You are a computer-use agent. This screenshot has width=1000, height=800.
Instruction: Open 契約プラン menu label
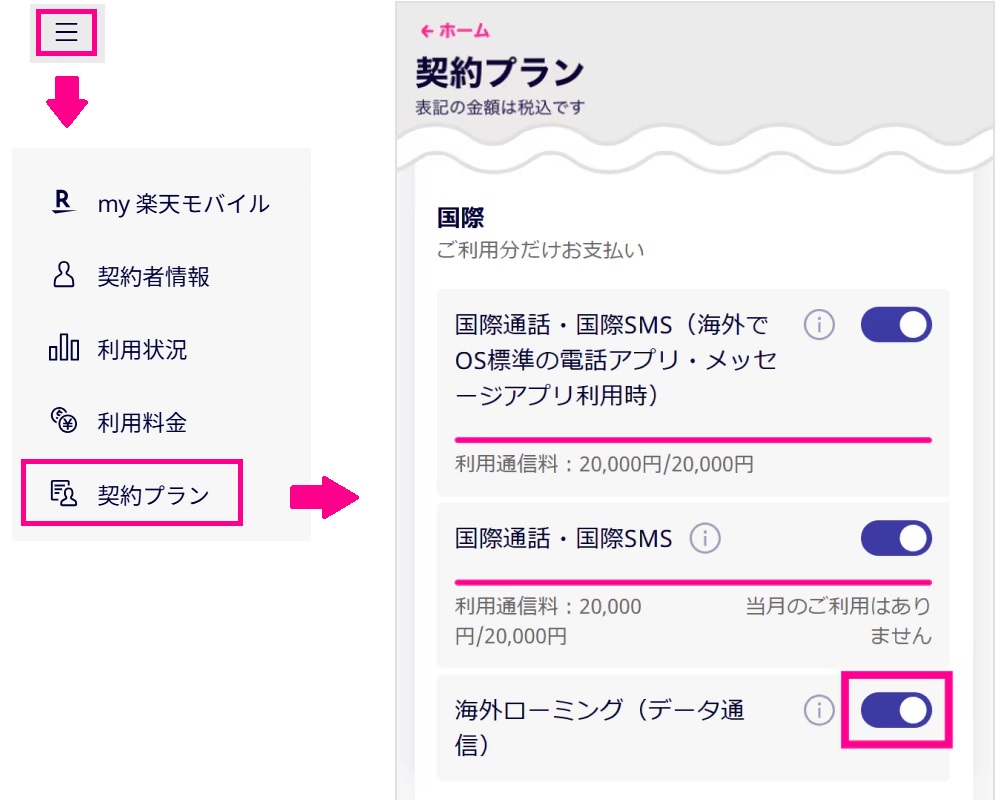[x=154, y=495]
